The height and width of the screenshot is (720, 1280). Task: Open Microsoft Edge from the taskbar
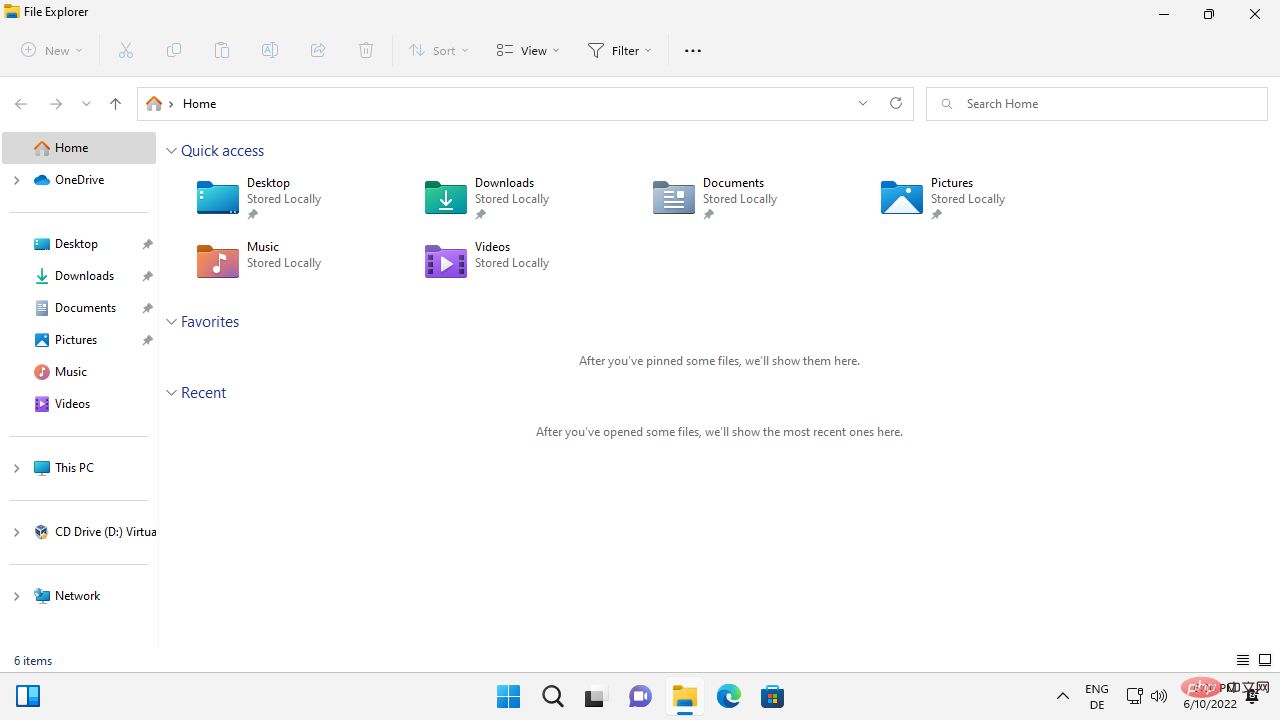coord(729,696)
